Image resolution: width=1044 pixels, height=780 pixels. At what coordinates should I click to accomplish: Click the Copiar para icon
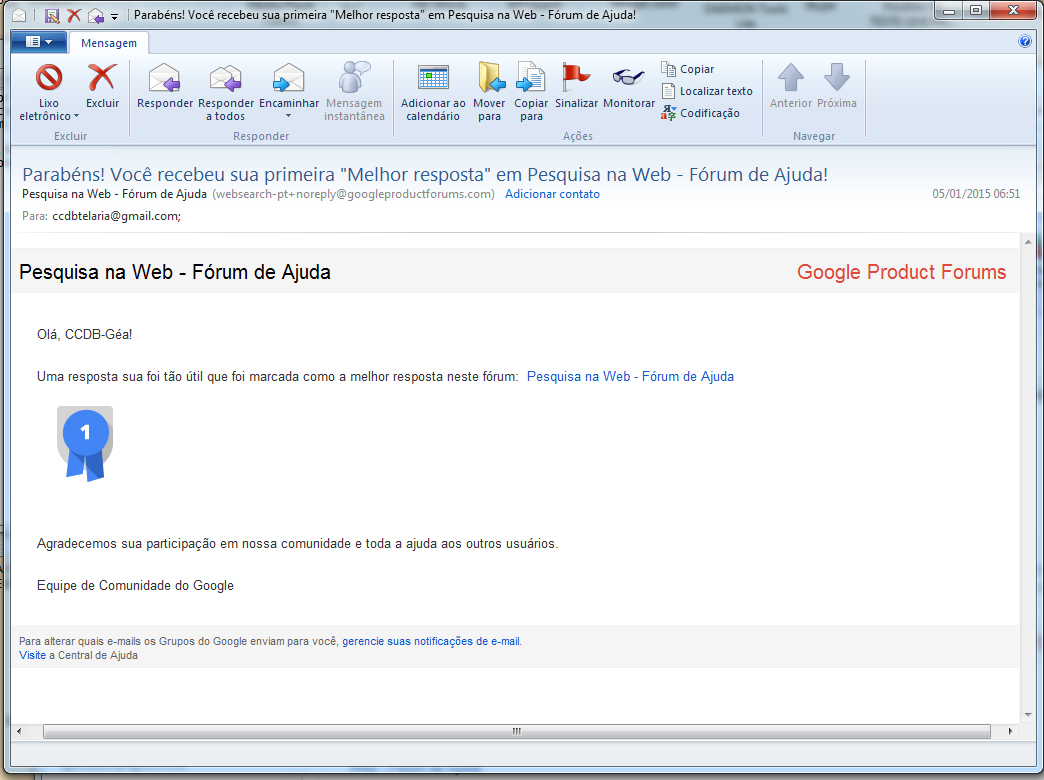click(x=531, y=78)
